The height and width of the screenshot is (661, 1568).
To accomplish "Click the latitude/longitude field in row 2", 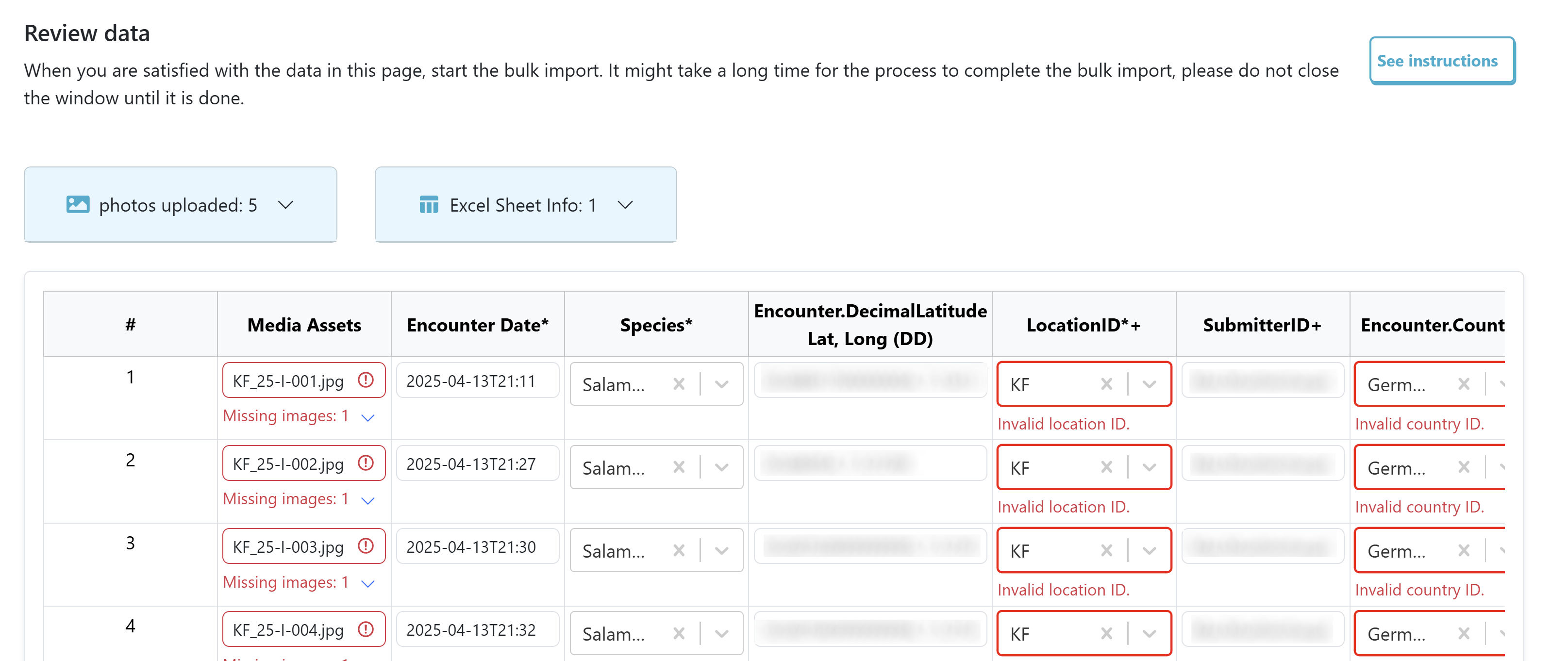I will tap(870, 463).
